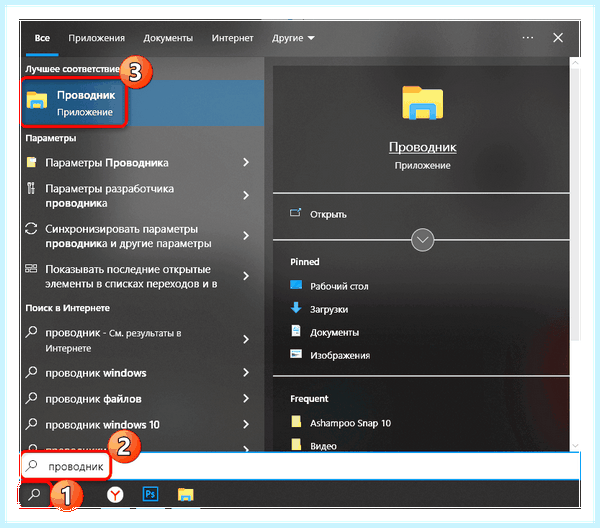Screen dimensions: 600x528
Task: Click the preview pane scrollbar down arrow
Action: tap(575, 446)
